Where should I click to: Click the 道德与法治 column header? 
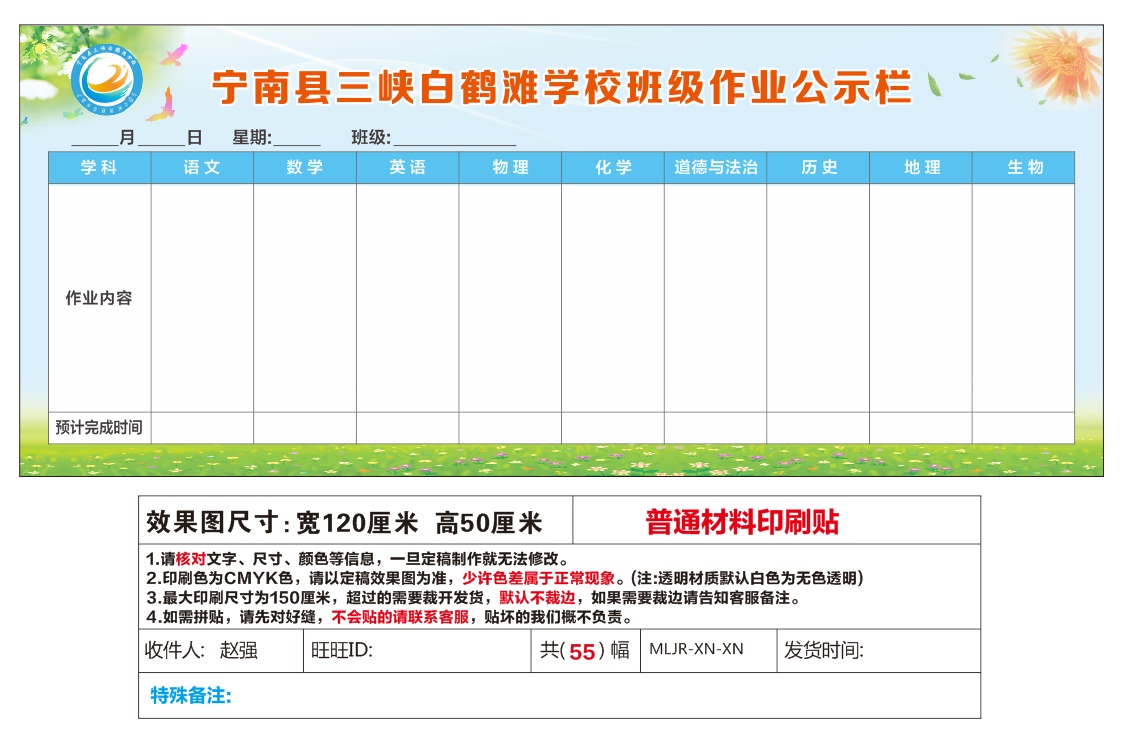715,167
